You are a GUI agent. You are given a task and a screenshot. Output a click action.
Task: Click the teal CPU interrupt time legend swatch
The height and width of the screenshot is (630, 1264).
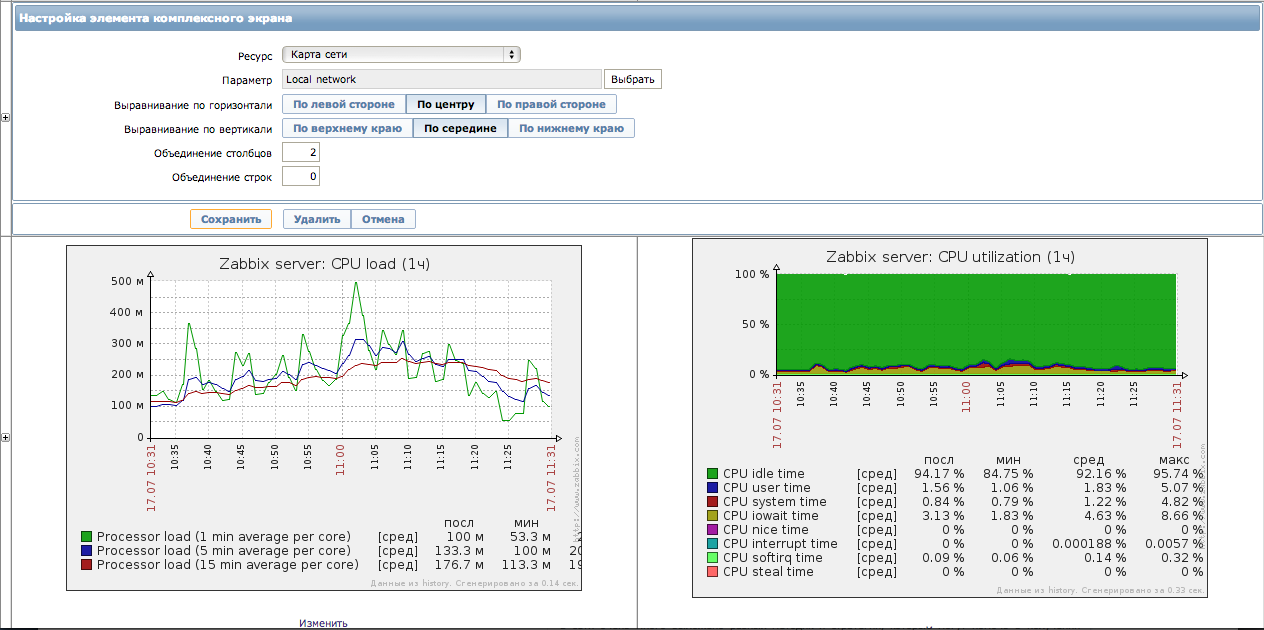(712, 544)
